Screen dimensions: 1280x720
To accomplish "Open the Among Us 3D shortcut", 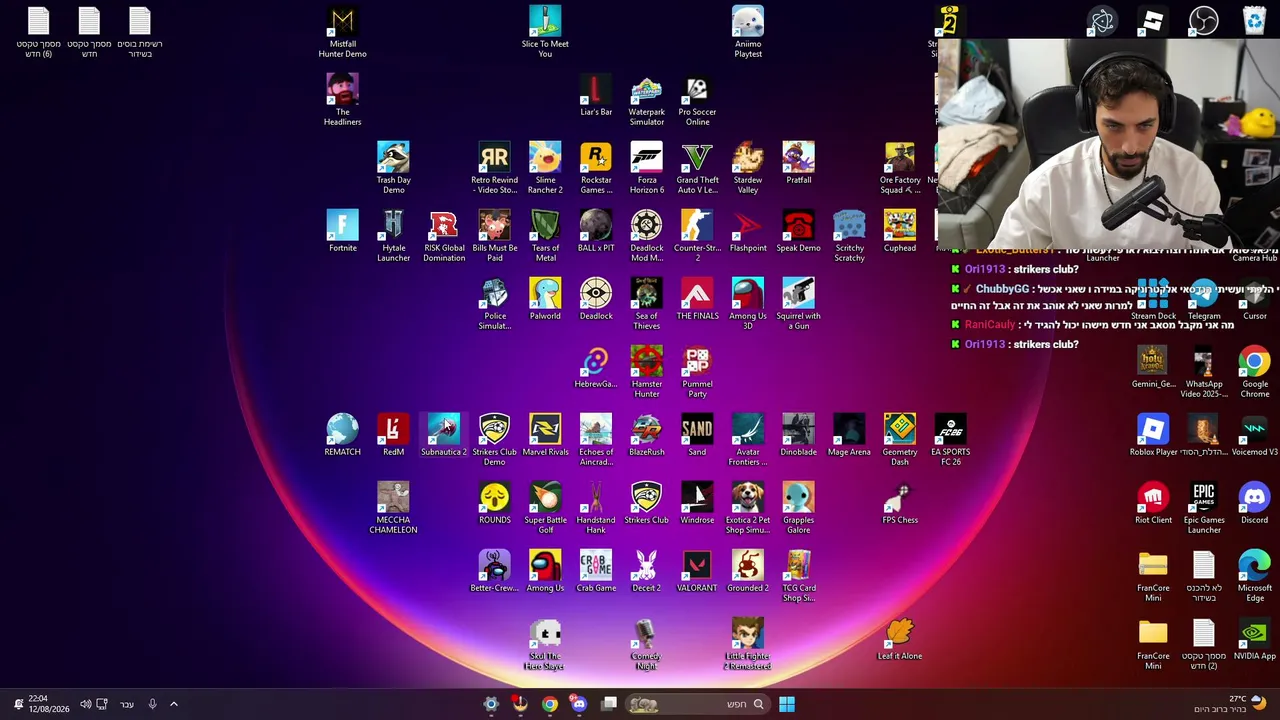I will tap(748, 293).
